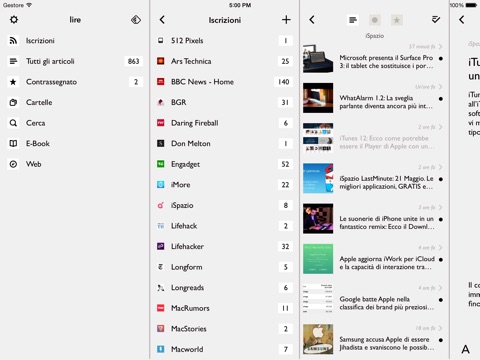Go back from the article view

pyautogui.click(x=461, y=20)
